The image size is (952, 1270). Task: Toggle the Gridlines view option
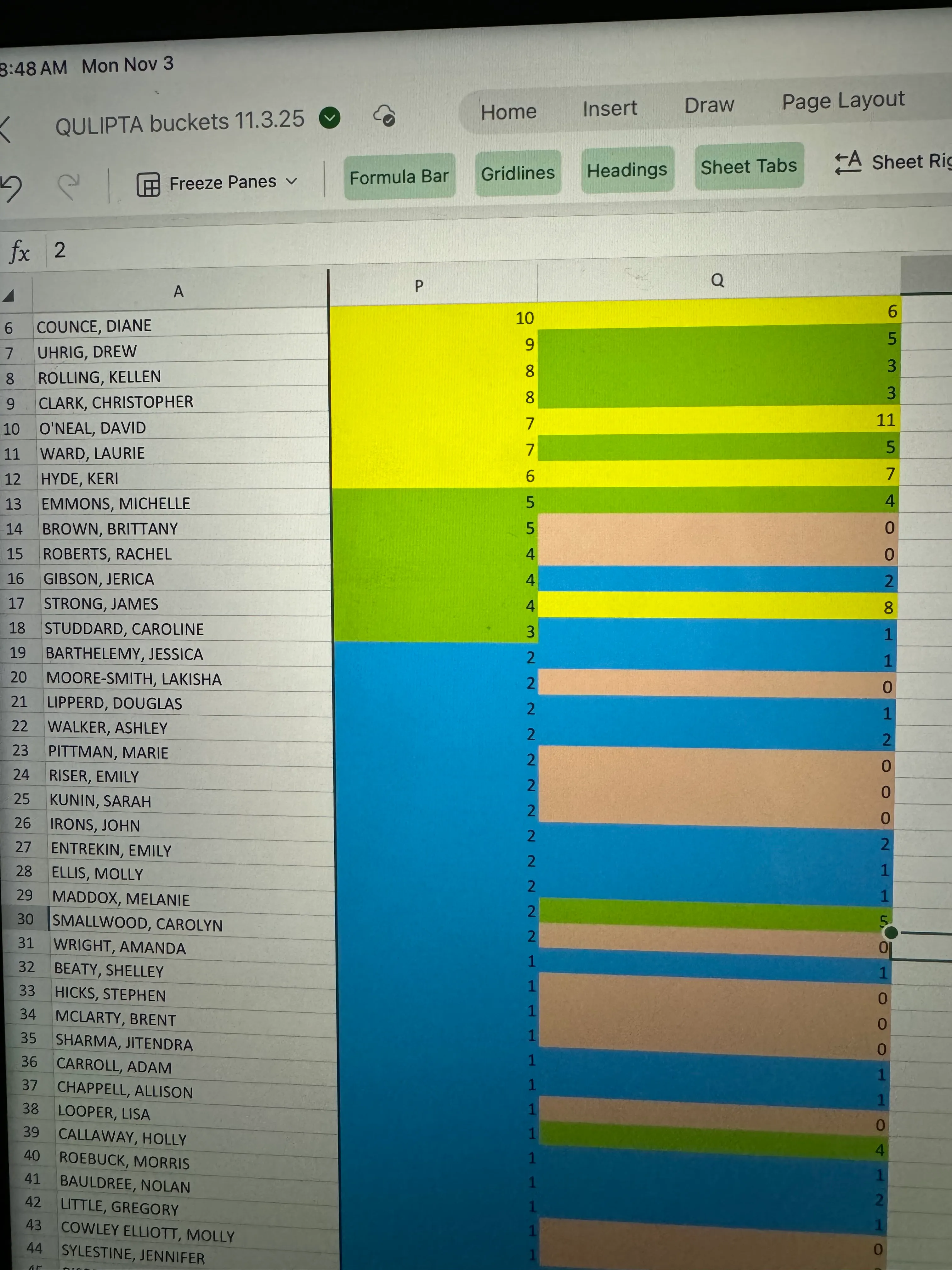(x=518, y=173)
